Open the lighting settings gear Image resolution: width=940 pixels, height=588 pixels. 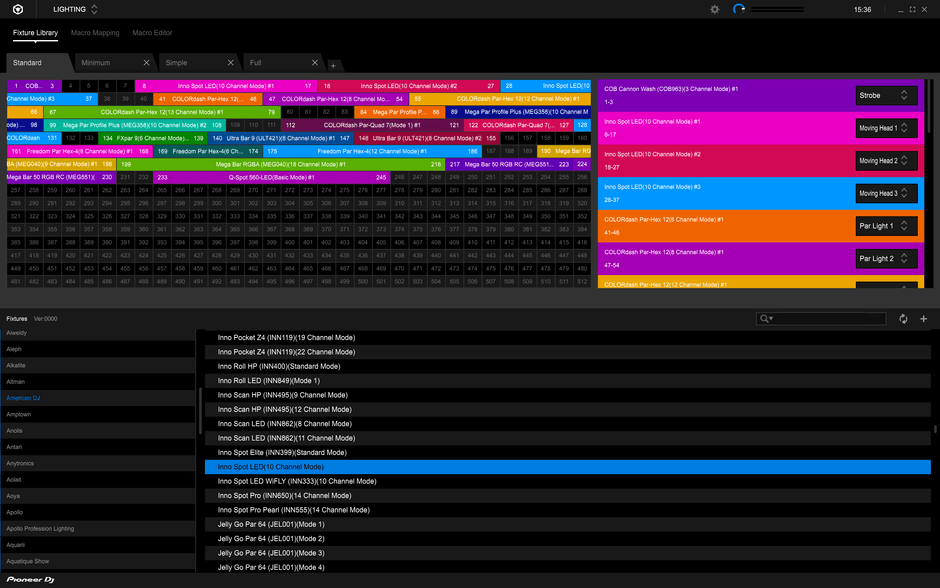click(714, 9)
